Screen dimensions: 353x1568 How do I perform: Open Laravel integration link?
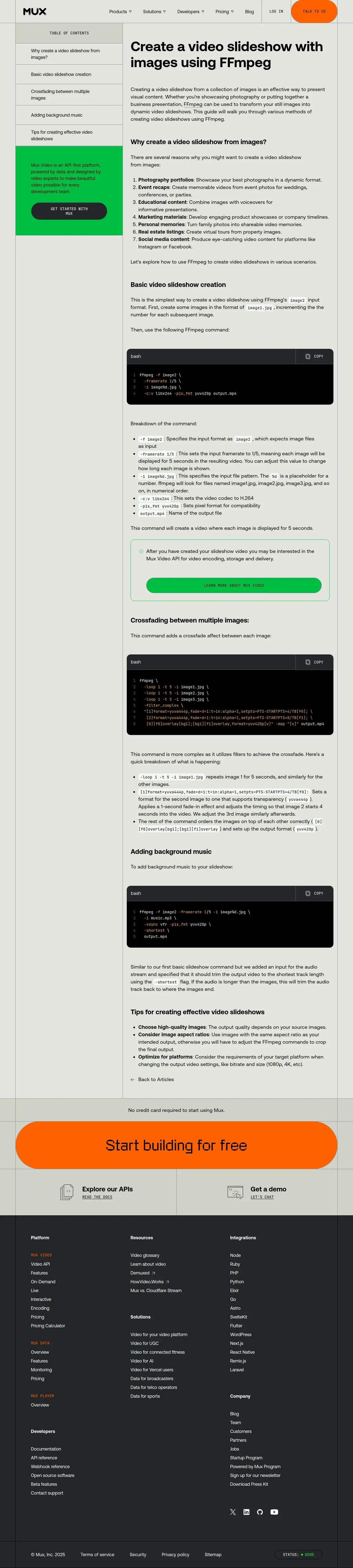coord(237,1370)
